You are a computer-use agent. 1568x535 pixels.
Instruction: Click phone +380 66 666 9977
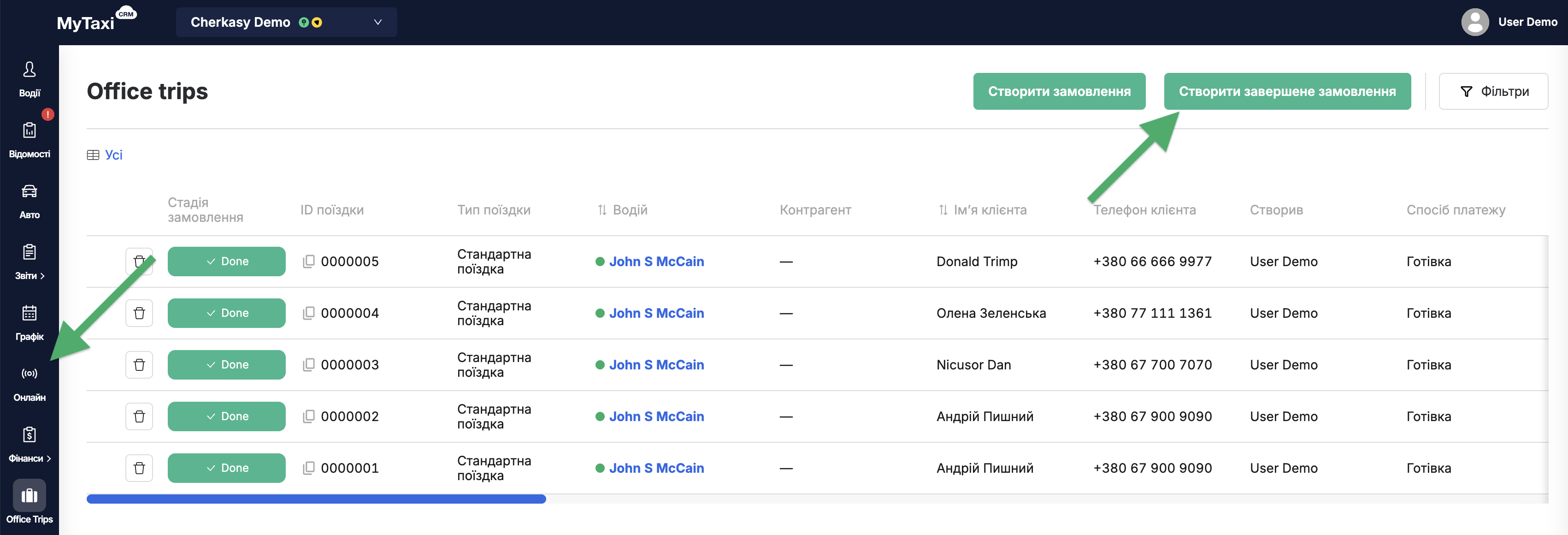[1152, 262]
